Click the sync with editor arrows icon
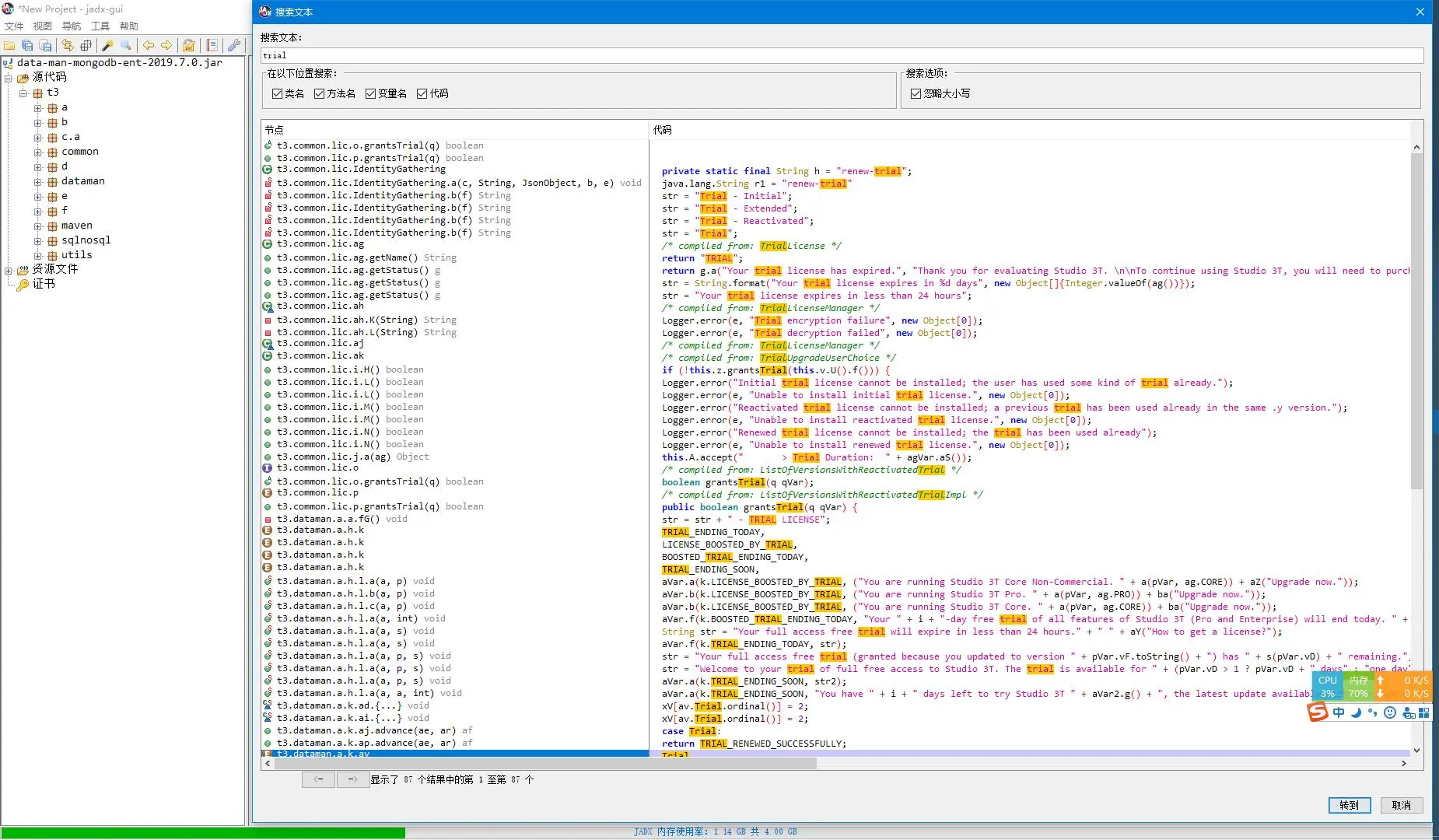Screen dimensions: 1439x840 point(68,45)
